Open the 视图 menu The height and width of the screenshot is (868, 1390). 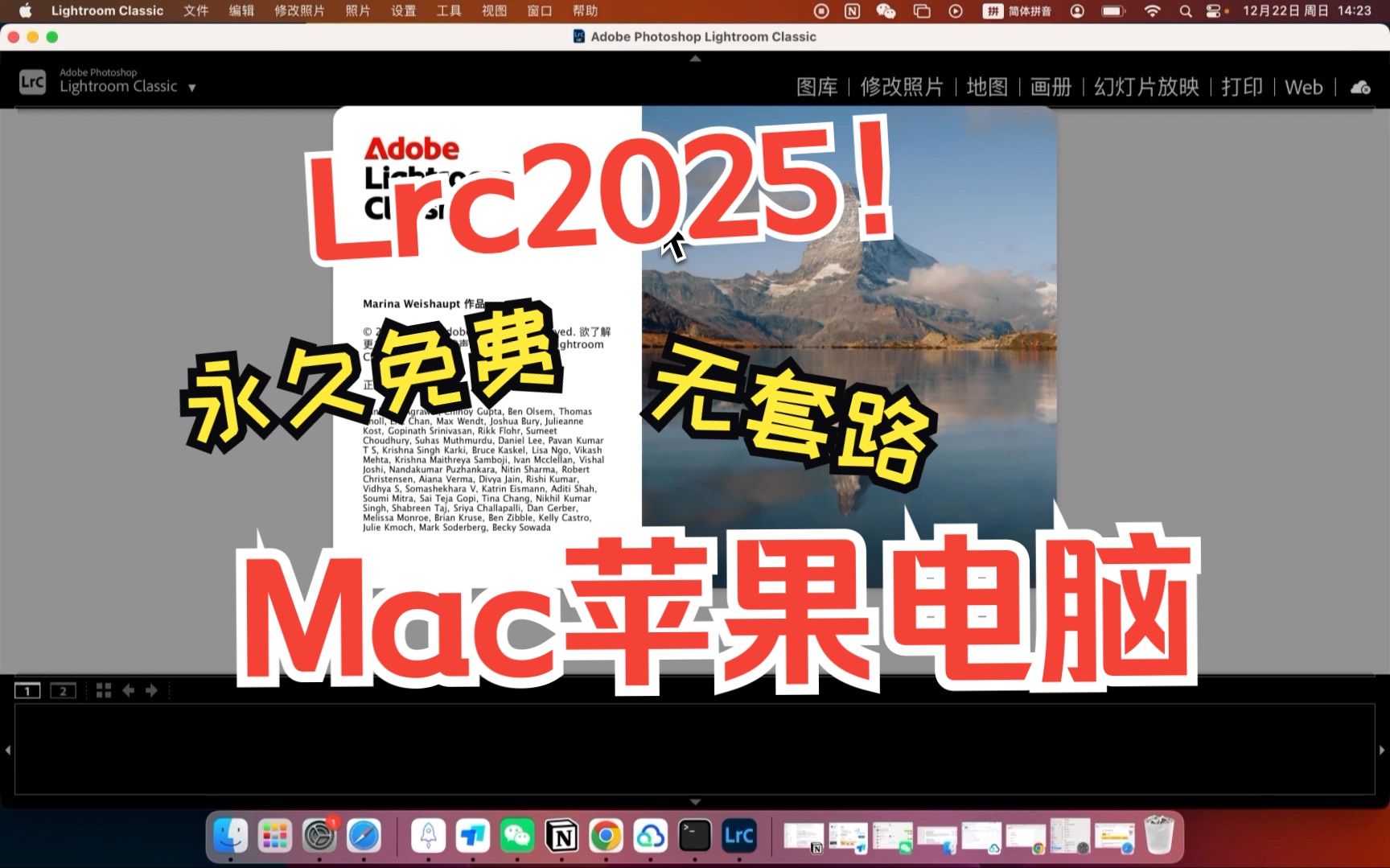(x=495, y=10)
